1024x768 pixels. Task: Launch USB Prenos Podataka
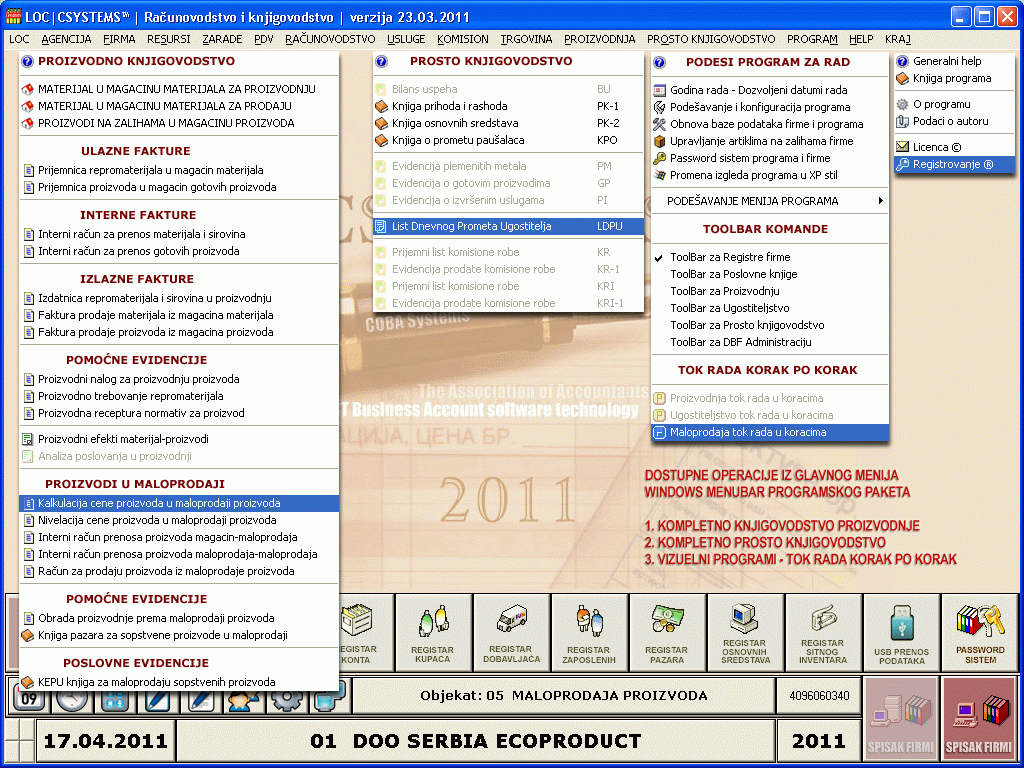pos(901,633)
